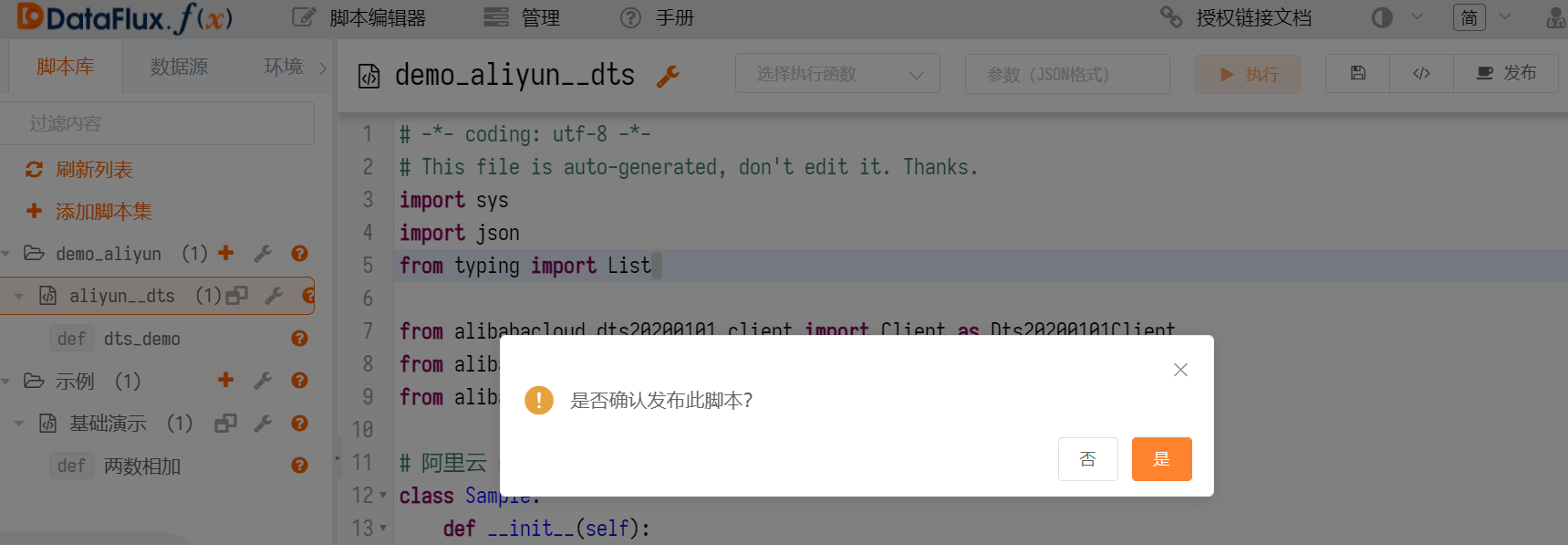Screen dimensions: 1568x545
Task: Click the help icon next to 两数相加
Action: click(299, 466)
